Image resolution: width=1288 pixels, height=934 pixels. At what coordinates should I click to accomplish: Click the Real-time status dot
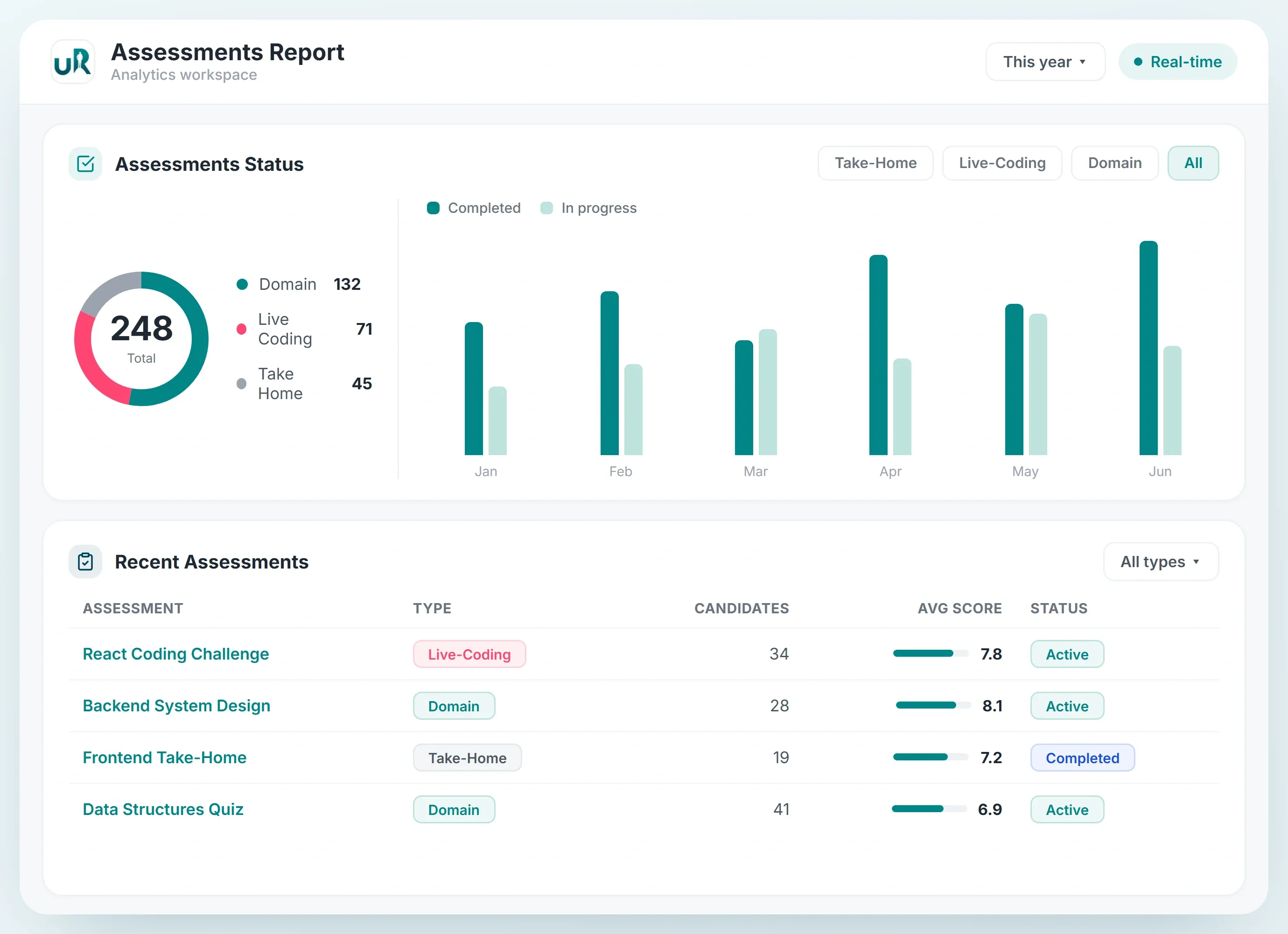coord(1138,61)
